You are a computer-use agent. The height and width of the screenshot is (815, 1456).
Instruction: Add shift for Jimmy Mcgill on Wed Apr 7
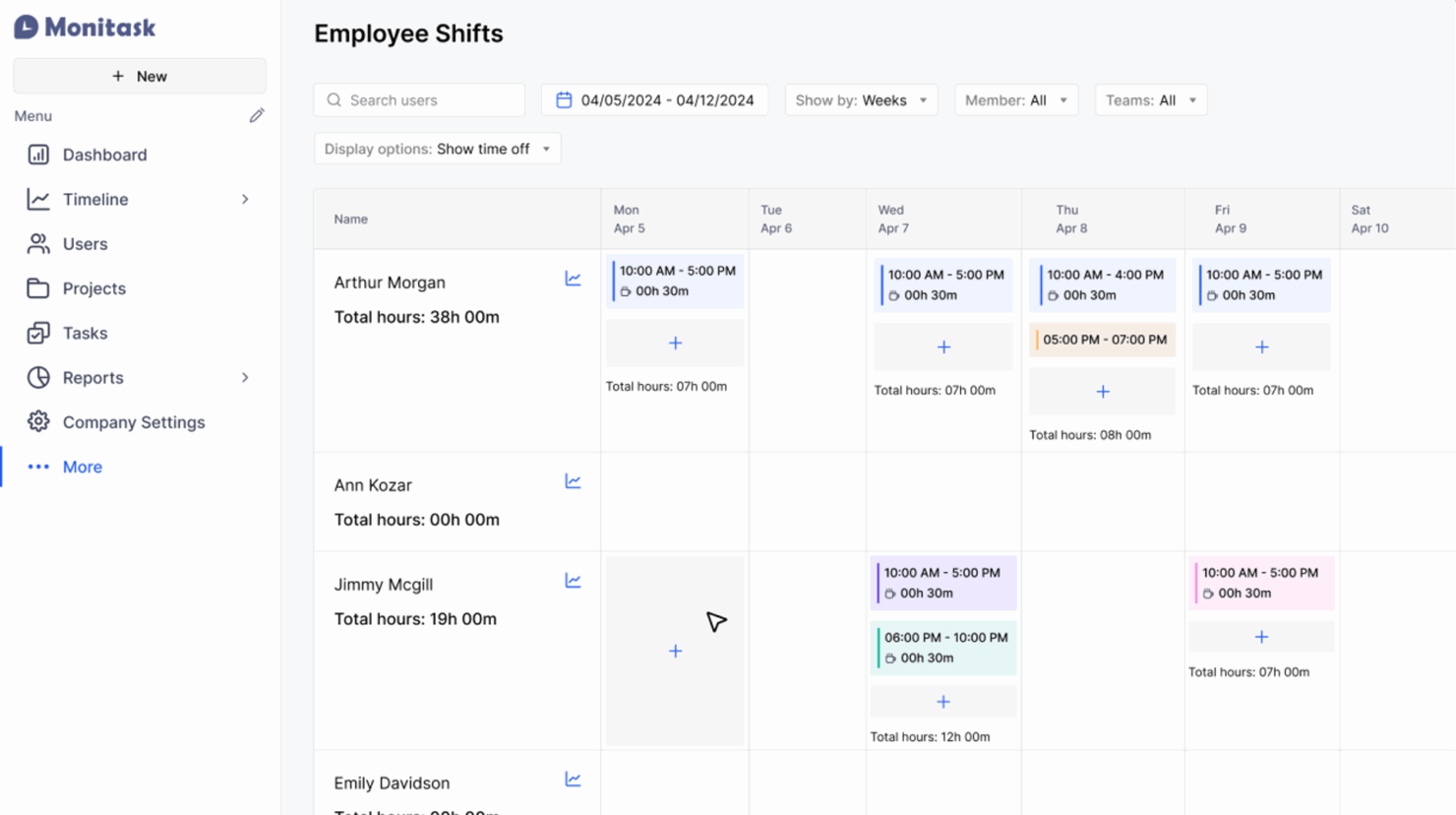click(x=943, y=702)
